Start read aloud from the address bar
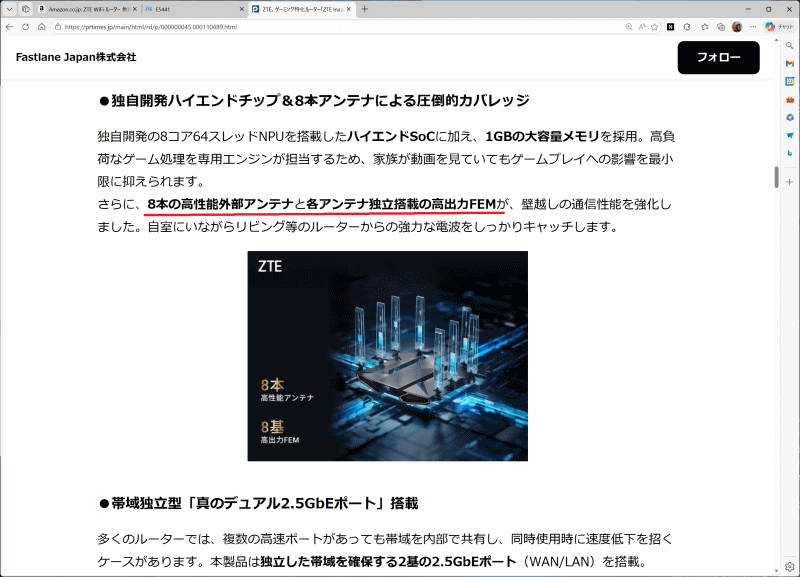 pos(642,28)
